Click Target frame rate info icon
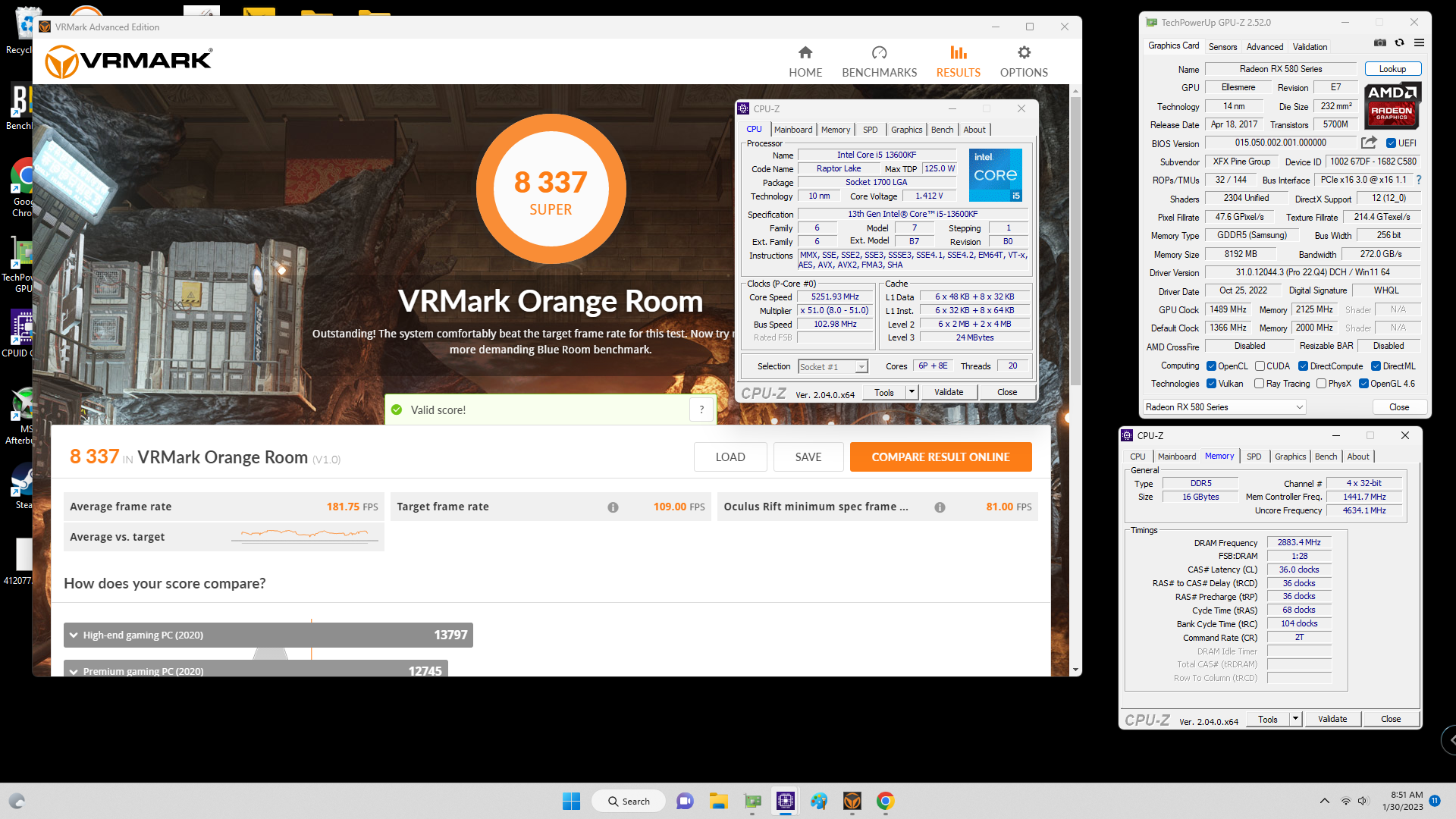The height and width of the screenshot is (819, 1456). (613, 507)
